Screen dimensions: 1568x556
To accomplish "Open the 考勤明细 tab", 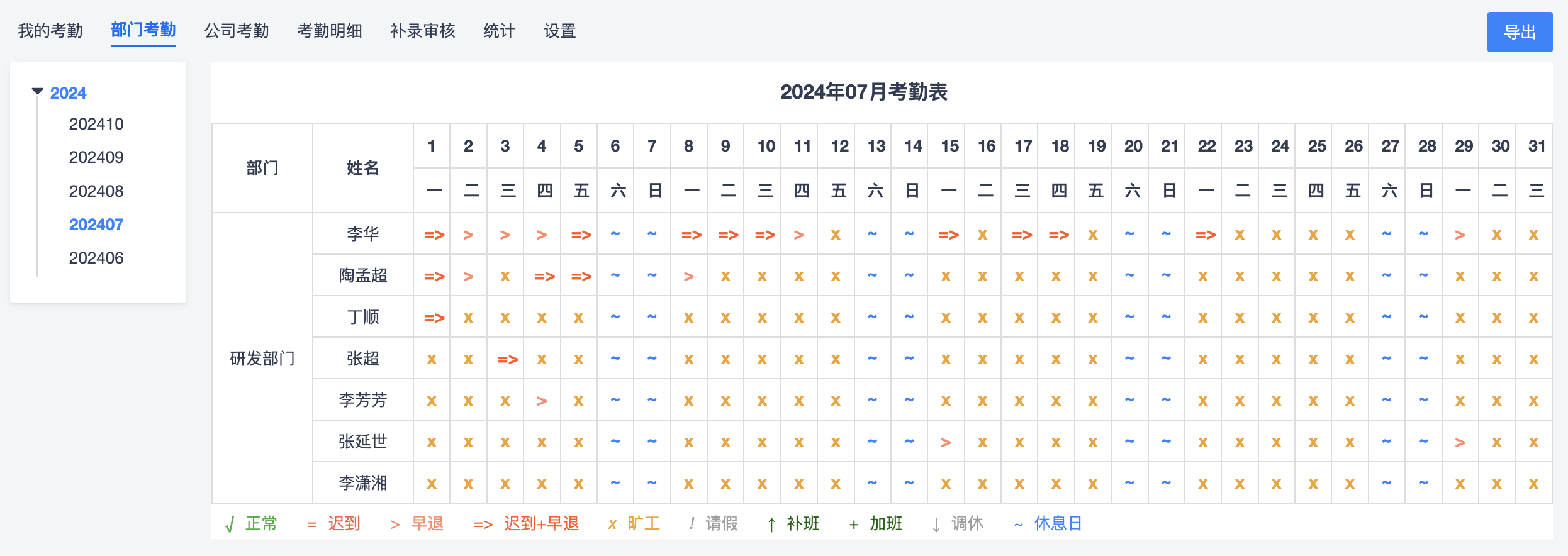I will pyautogui.click(x=330, y=30).
